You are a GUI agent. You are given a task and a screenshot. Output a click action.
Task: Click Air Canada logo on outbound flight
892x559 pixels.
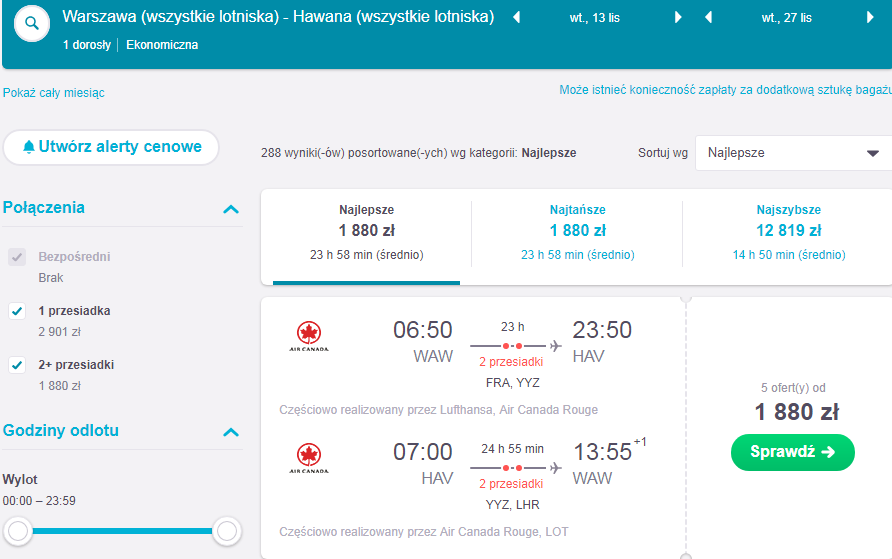pyautogui.click(x=309, y=336)
